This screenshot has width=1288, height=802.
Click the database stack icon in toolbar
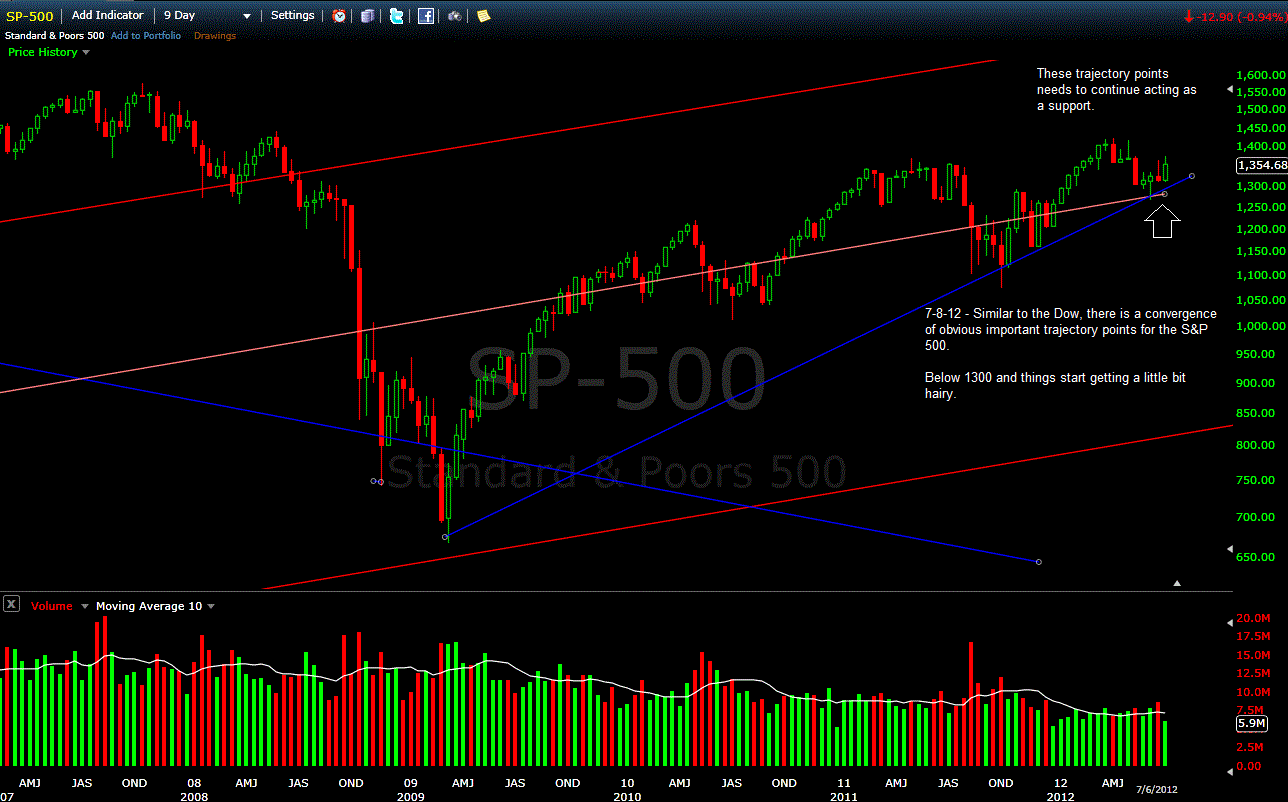(x=368, y=16)
